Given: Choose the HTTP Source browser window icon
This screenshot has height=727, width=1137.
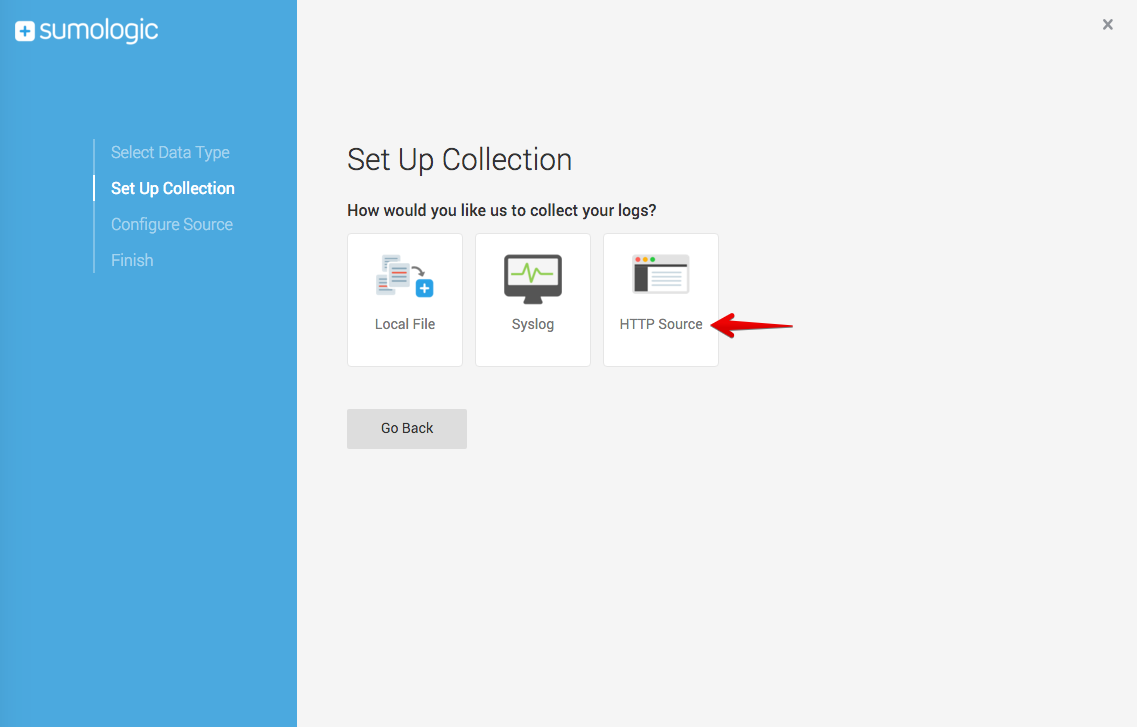Looking at the screenshot, I should click(x=660, y=274).
